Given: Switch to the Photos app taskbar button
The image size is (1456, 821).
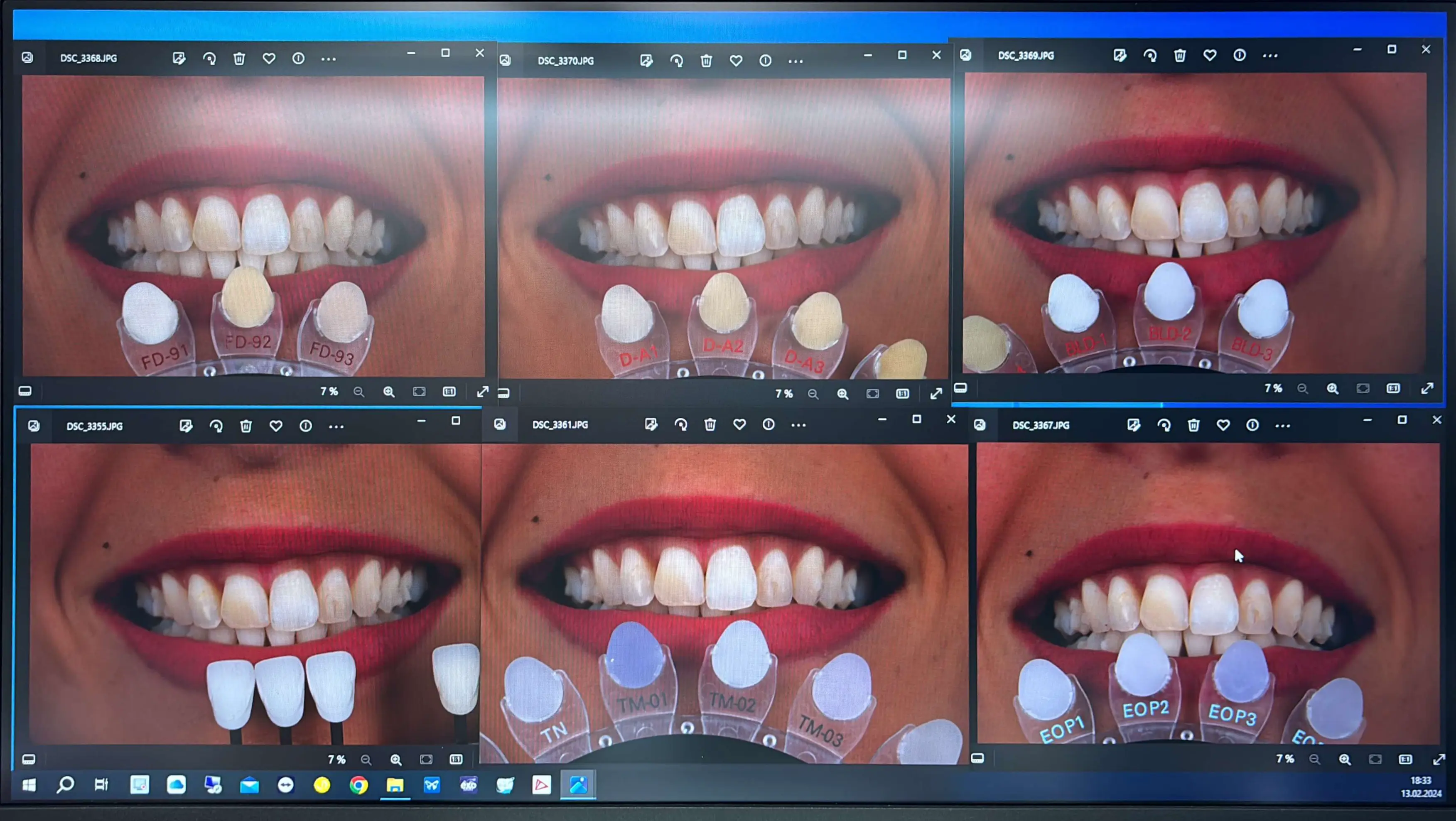Looking at the screenshot, I should (x=578, y=785).
